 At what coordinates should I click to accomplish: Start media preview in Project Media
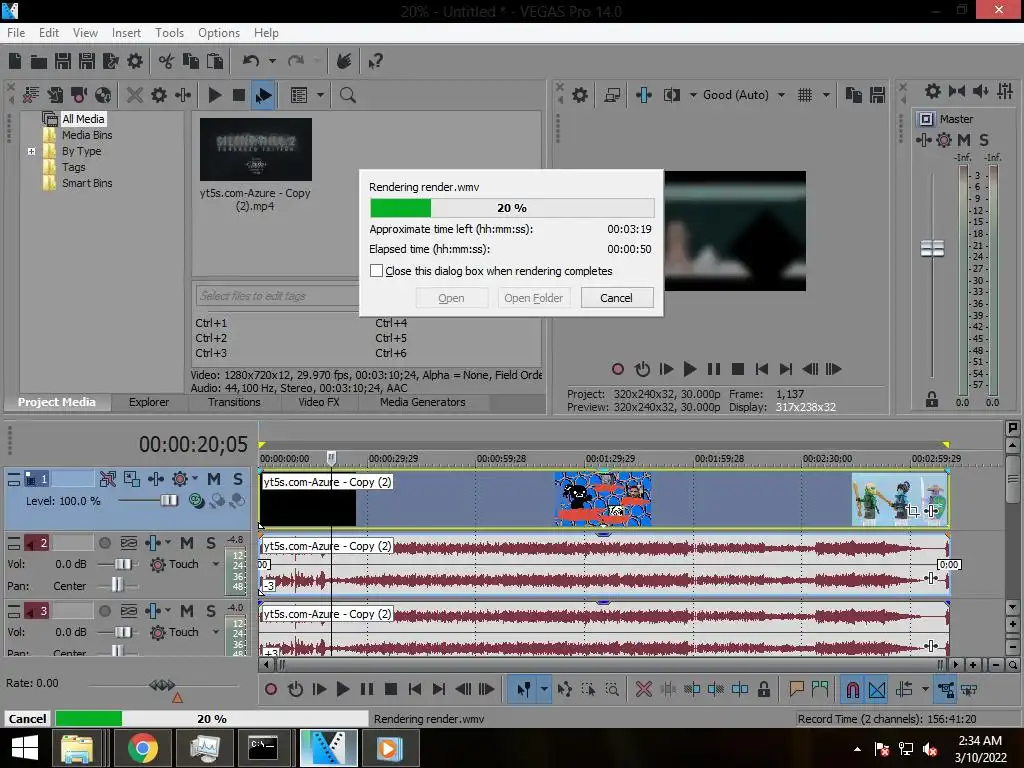[x=214, y=95]
